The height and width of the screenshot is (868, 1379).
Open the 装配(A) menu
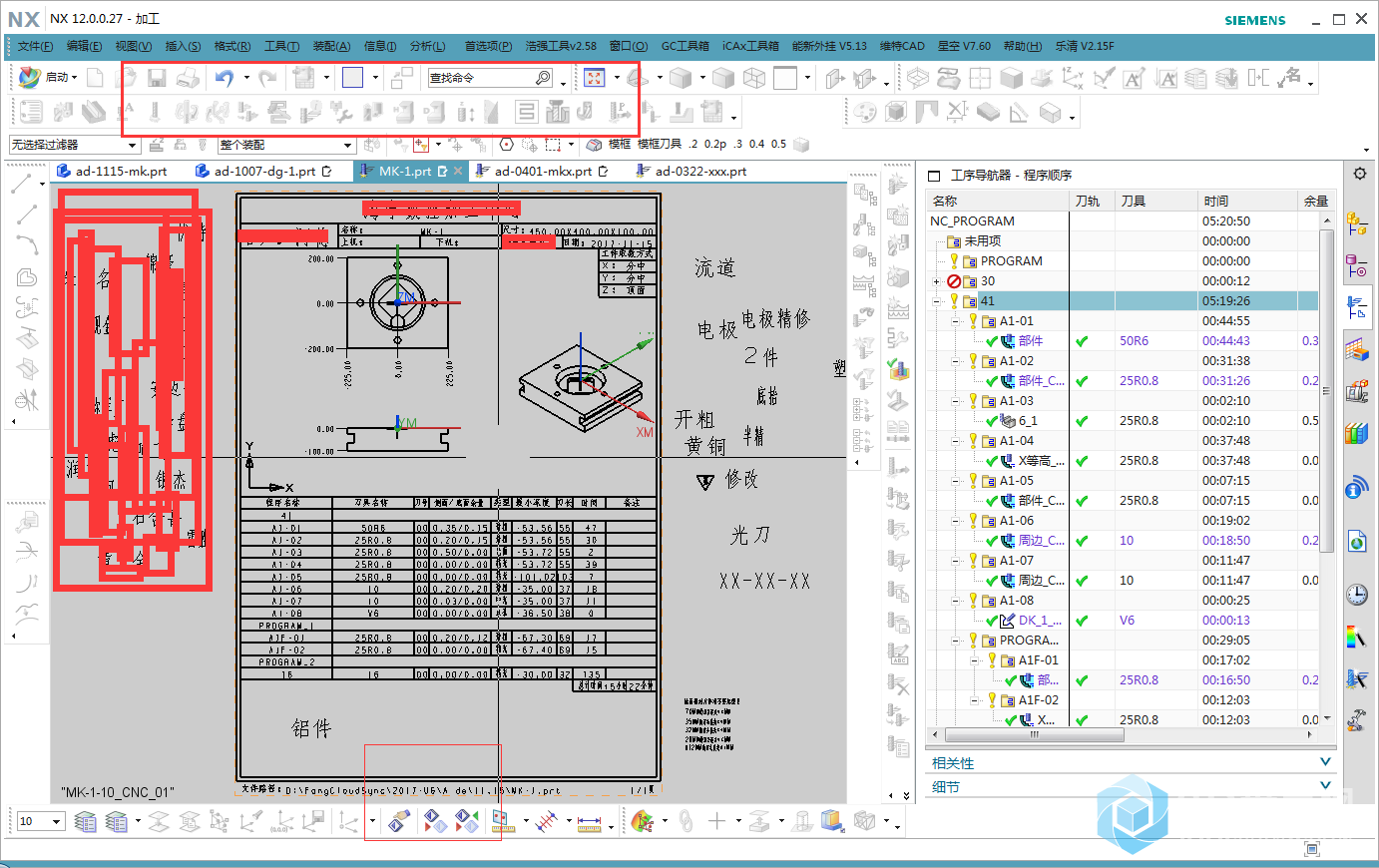coord(331,46)
